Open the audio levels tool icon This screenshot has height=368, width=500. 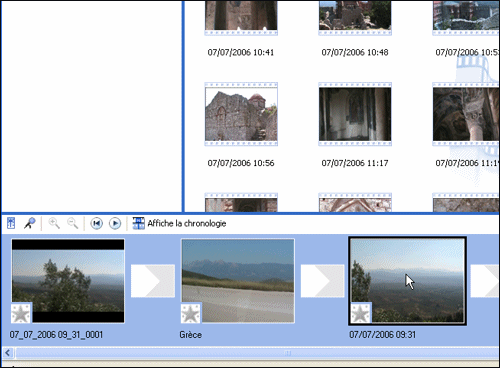[x=11, y=223]
